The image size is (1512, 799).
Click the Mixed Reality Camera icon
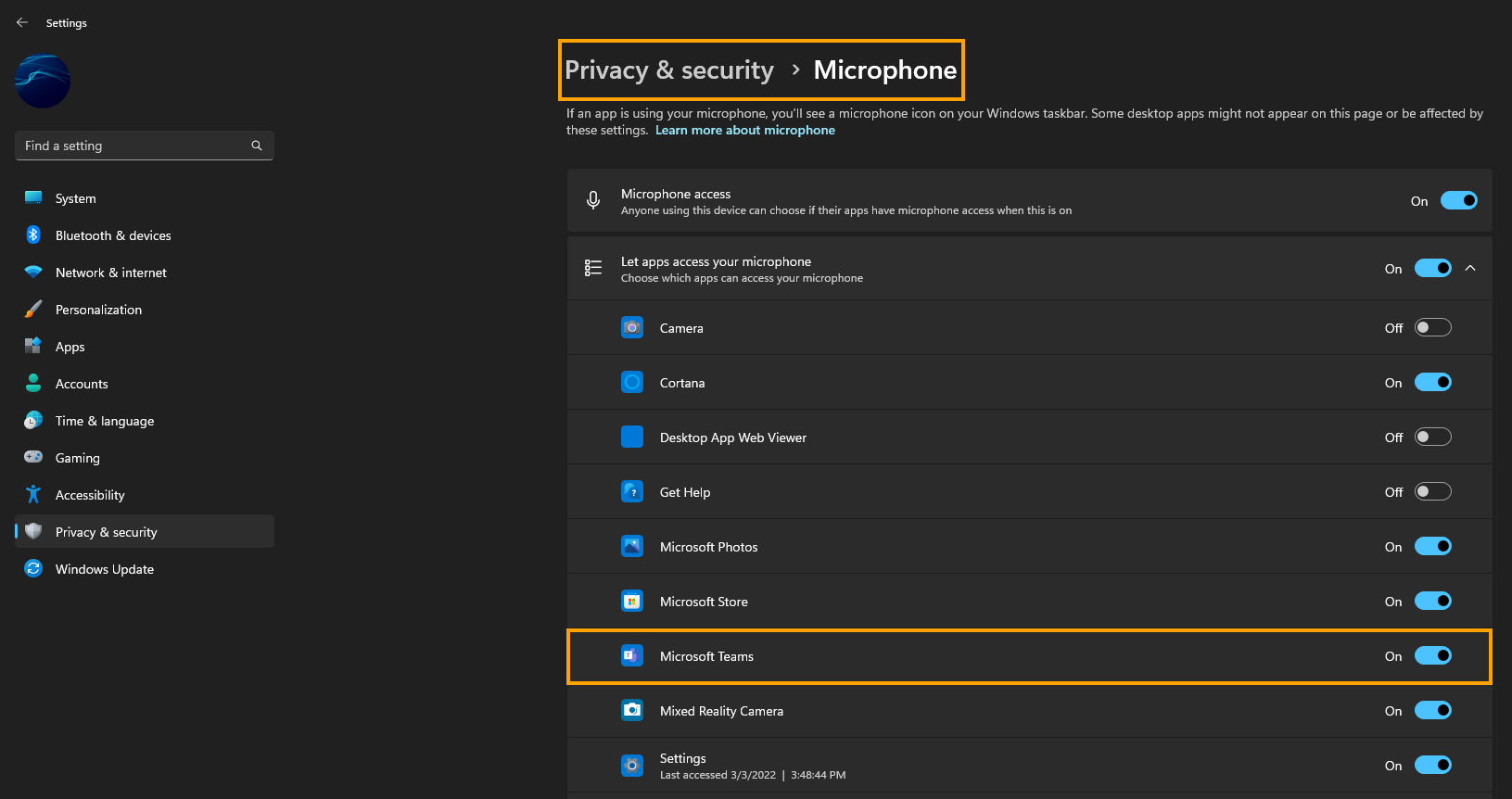pos(632,710)
